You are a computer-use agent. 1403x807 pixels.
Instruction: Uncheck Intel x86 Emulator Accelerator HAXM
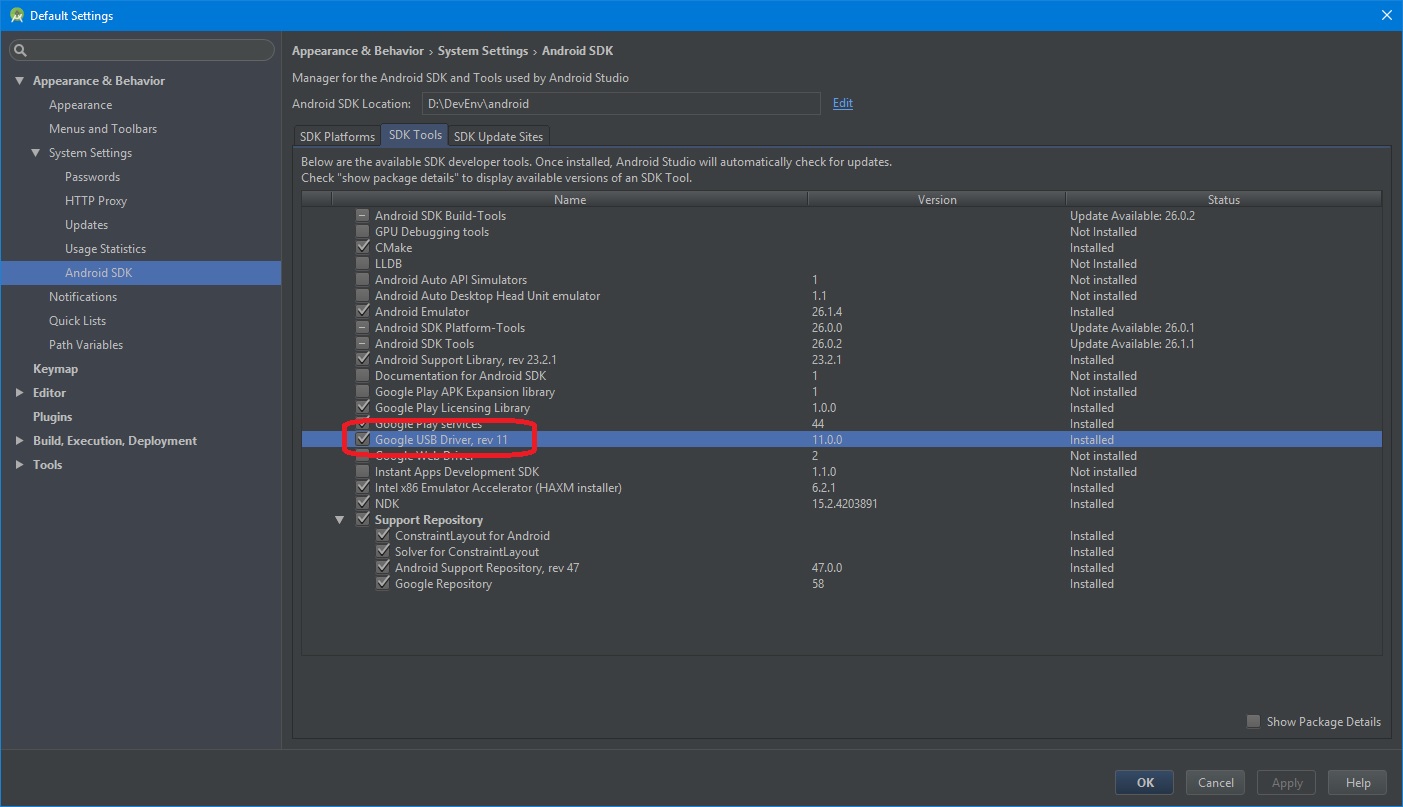pos(363,488)
